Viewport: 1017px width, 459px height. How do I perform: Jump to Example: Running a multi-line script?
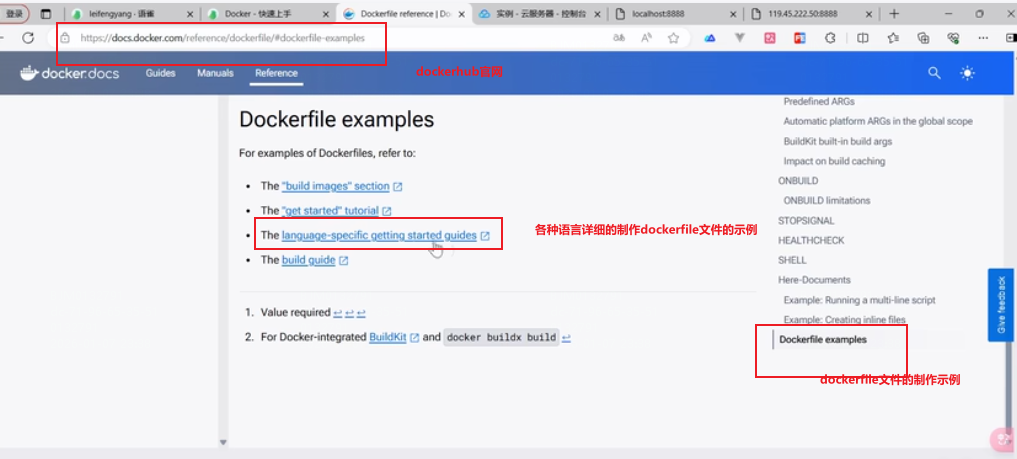[859, 300]
